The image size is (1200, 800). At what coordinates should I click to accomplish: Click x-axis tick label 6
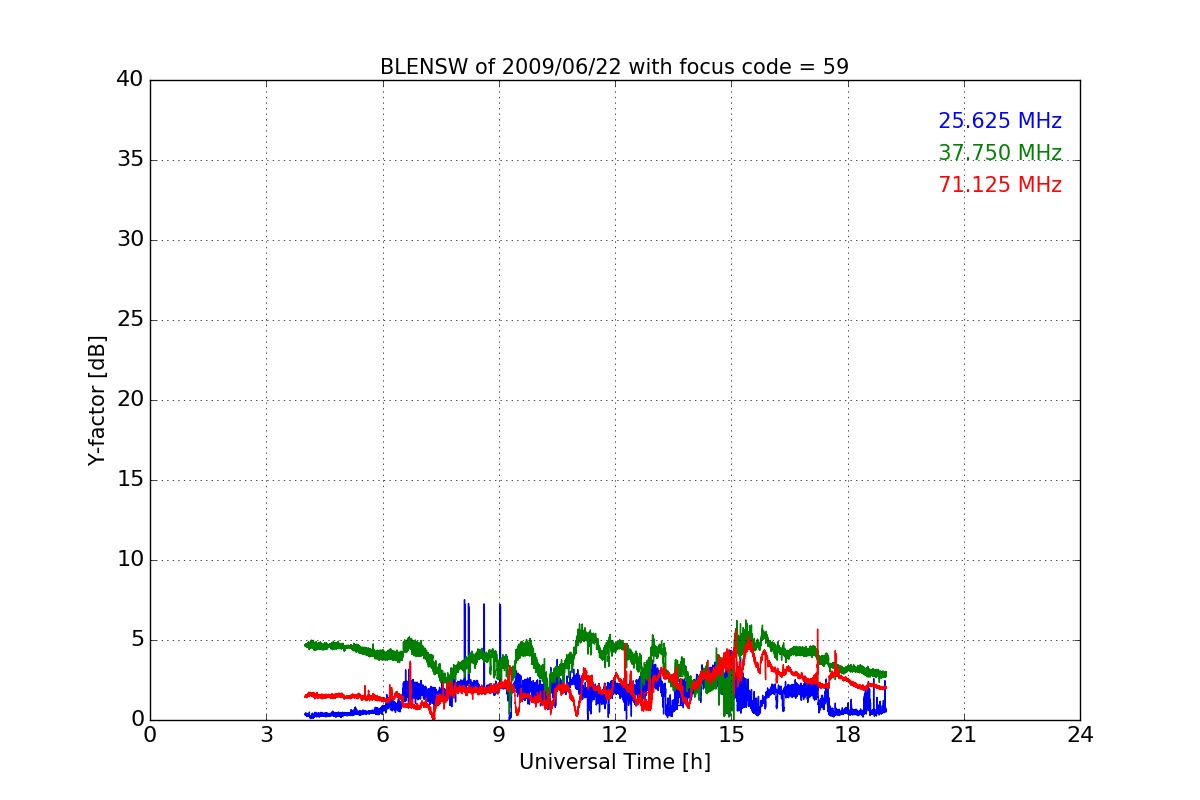coord(383,735)
